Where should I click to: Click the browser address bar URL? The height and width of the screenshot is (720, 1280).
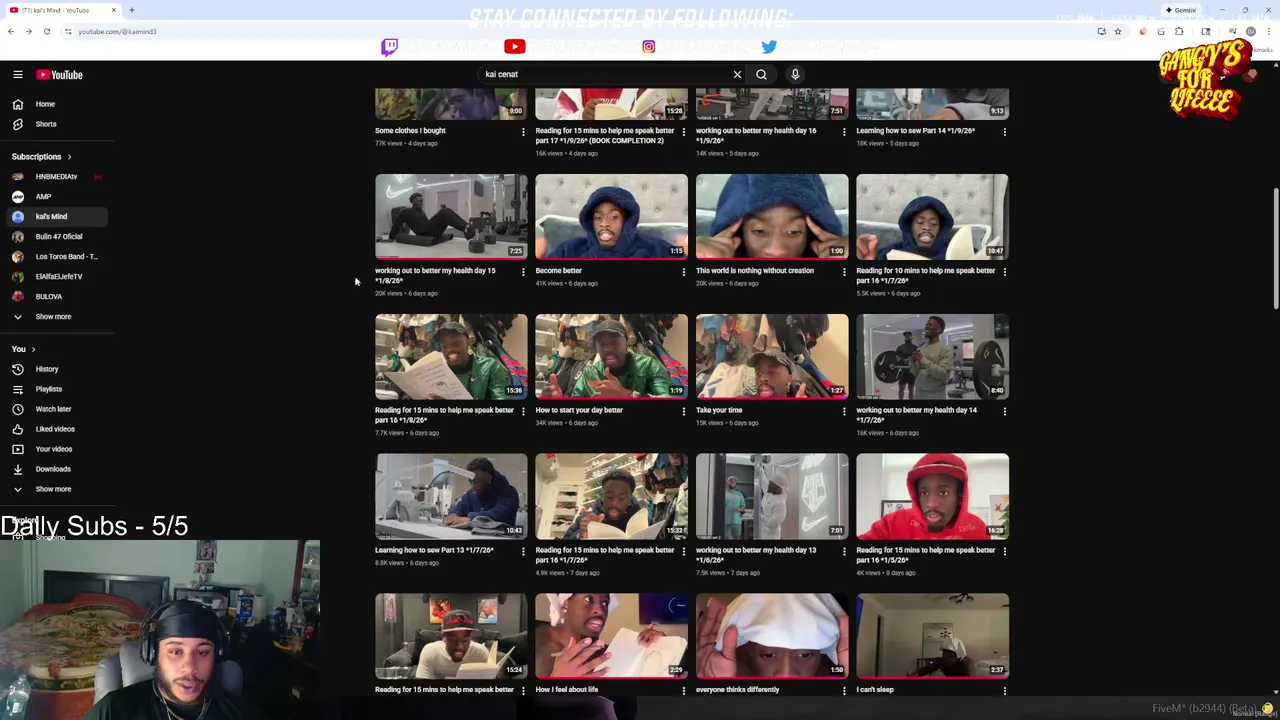point(117,31)
